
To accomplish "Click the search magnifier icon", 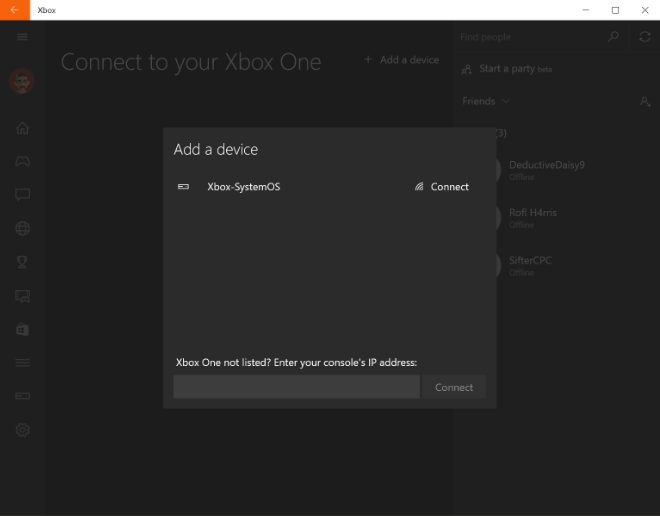I will [614, 37].
